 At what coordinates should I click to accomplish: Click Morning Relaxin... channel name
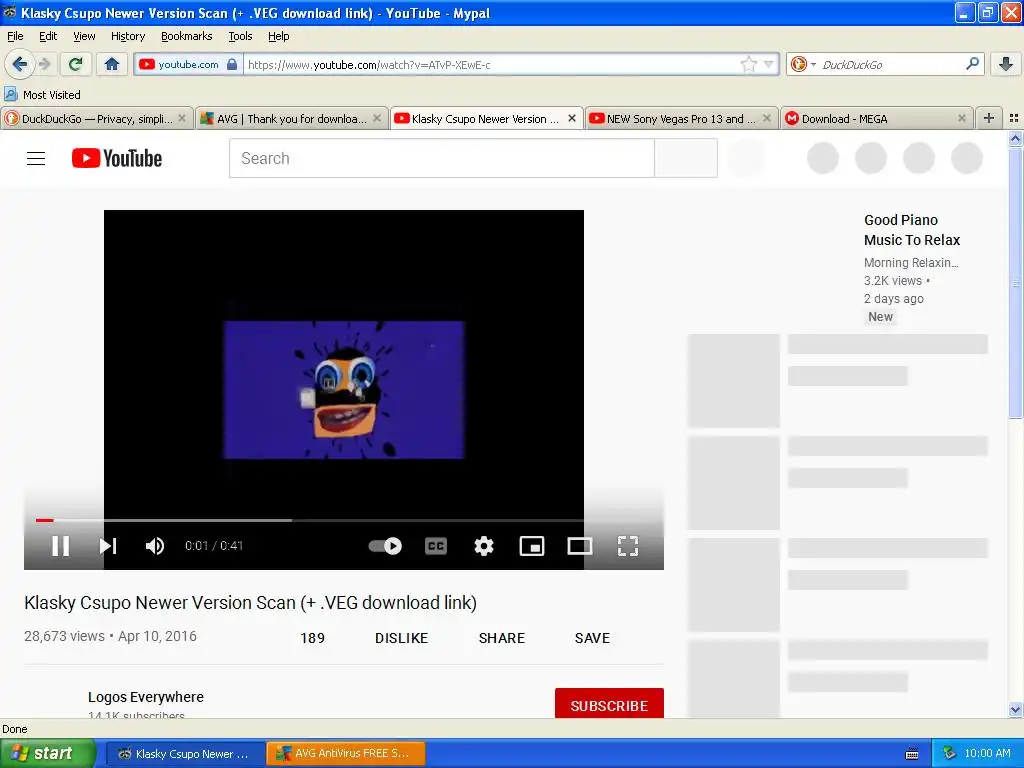pyautogui.click(x=911, y=263)
